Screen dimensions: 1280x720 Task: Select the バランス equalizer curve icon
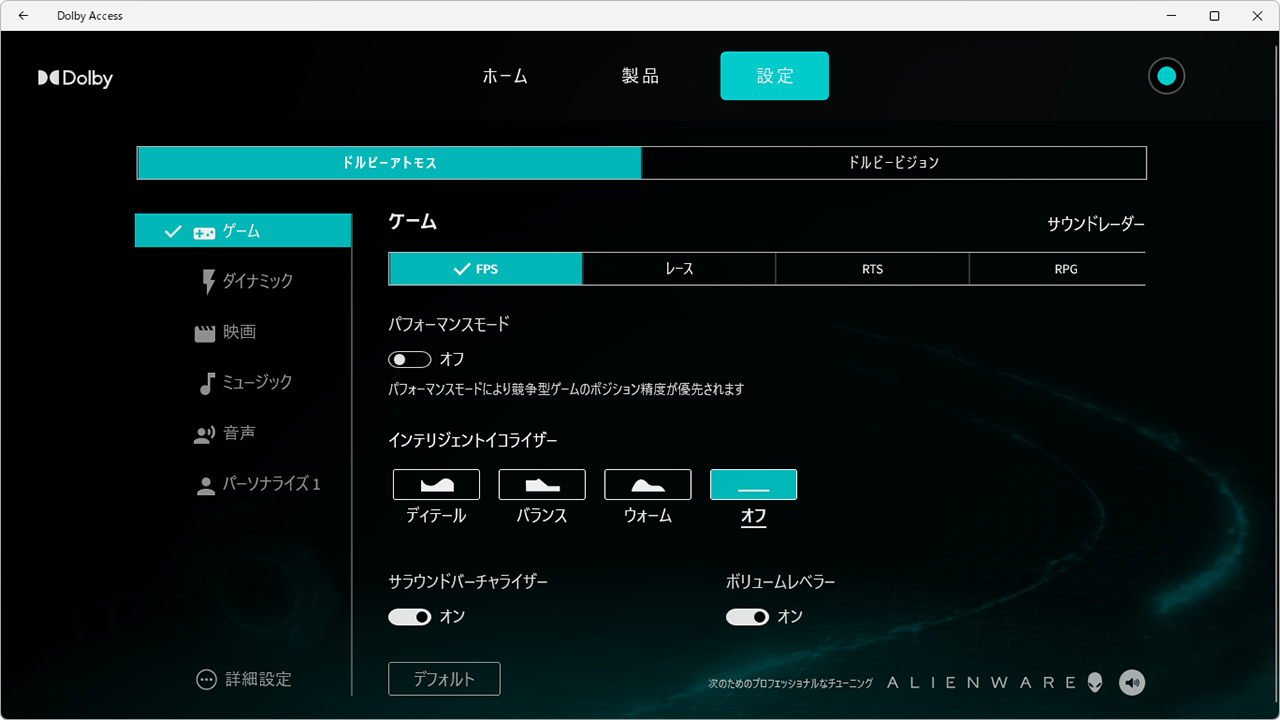coord(542,484)
